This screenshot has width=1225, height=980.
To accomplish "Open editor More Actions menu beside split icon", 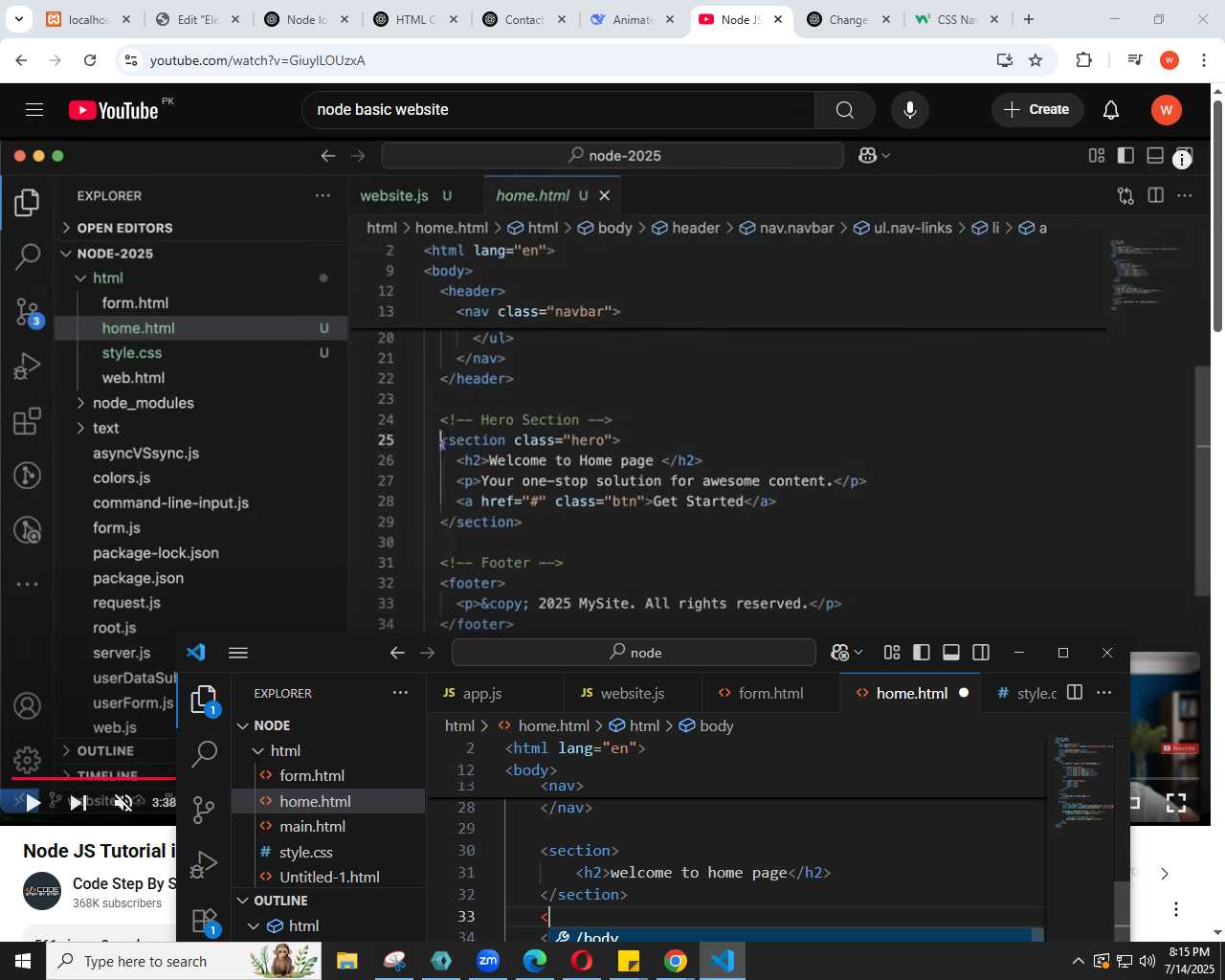I will pyautogui.click(x=1103, y=693).
